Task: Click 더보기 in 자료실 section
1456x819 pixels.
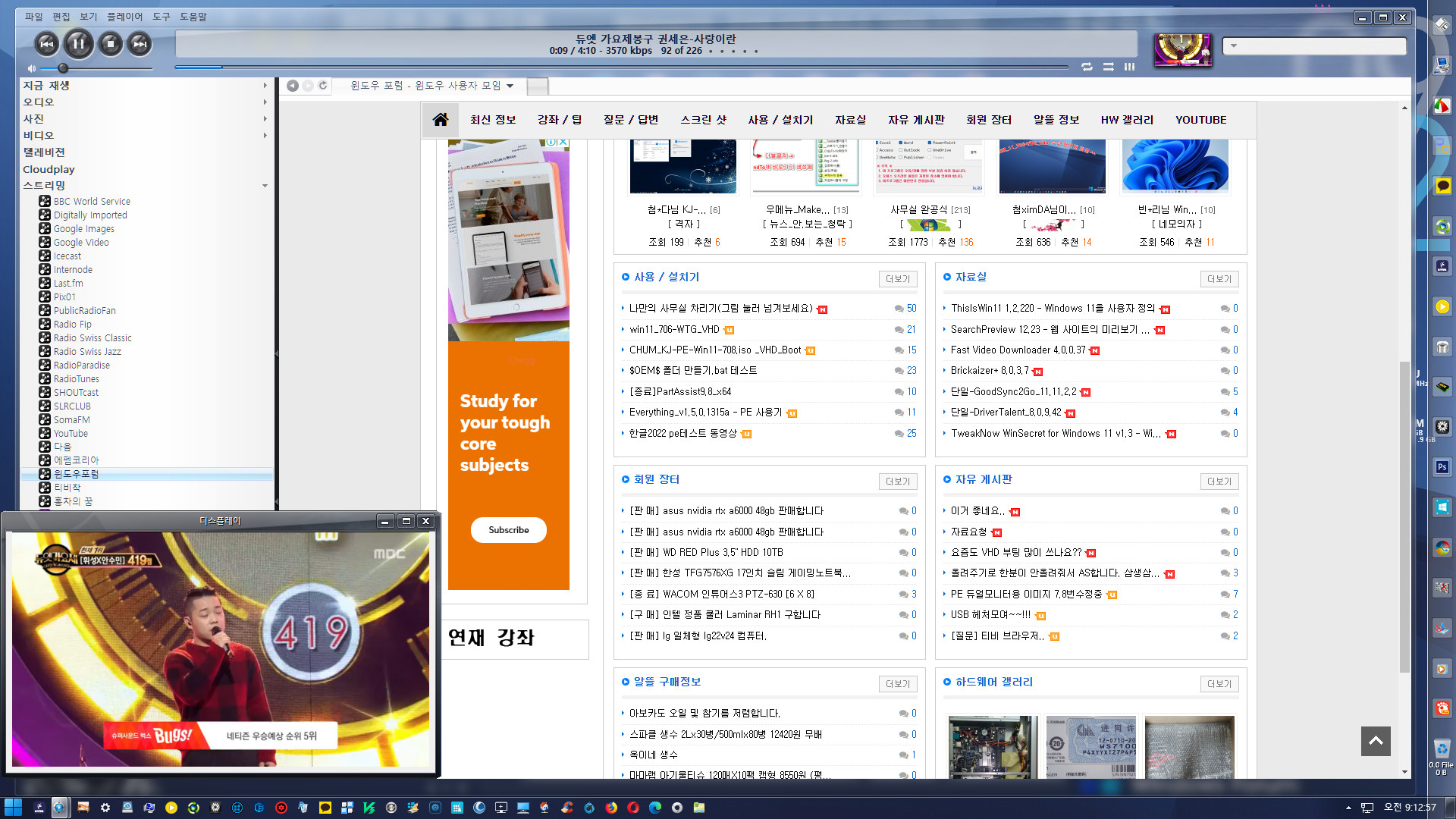Action: click(1219, 279)
